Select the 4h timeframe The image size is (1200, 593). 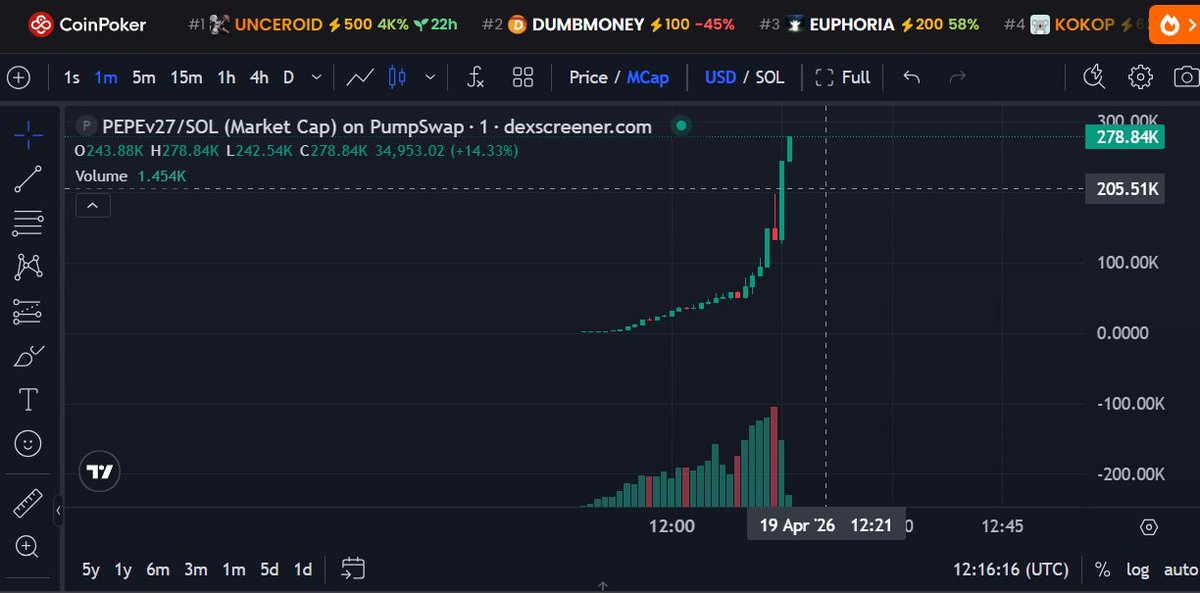259,77
